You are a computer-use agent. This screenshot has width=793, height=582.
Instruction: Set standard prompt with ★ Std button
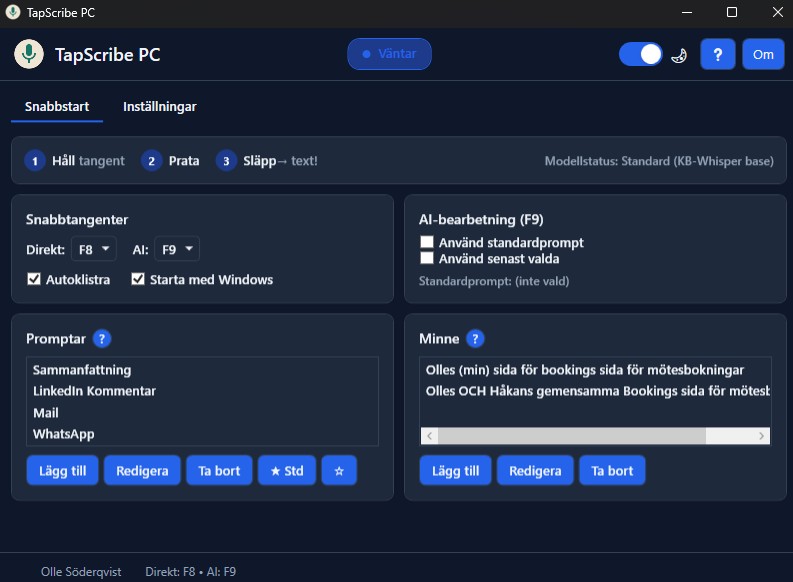pyautogui.click(x=286, y=470)
